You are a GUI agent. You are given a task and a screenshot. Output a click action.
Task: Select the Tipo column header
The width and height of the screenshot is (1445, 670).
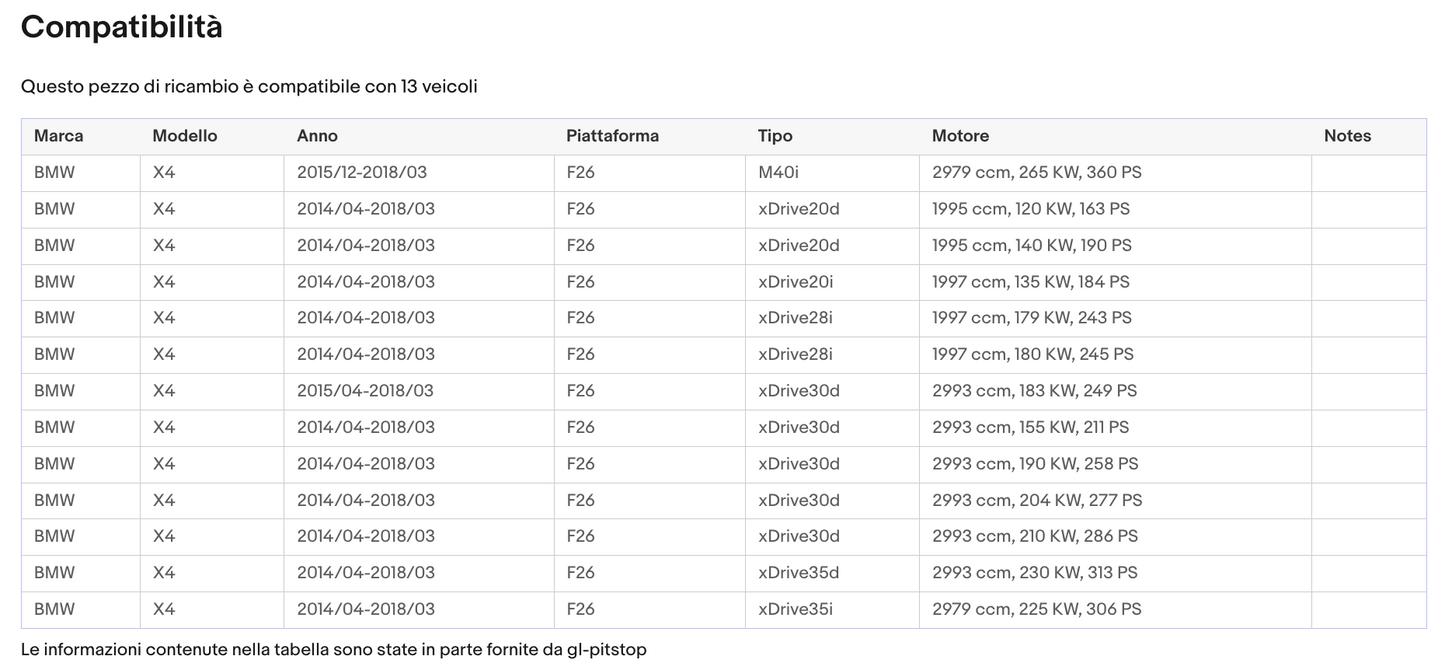[x=775, y=136]
